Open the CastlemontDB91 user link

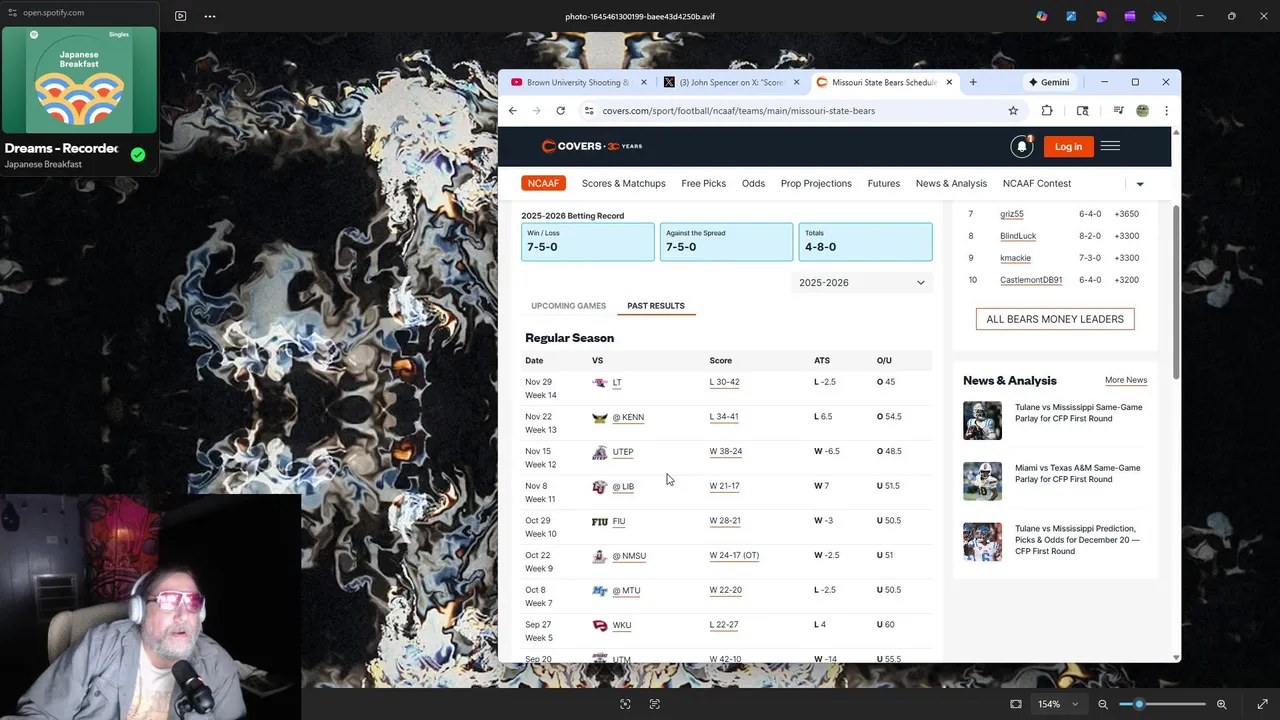pos(1031,280)
